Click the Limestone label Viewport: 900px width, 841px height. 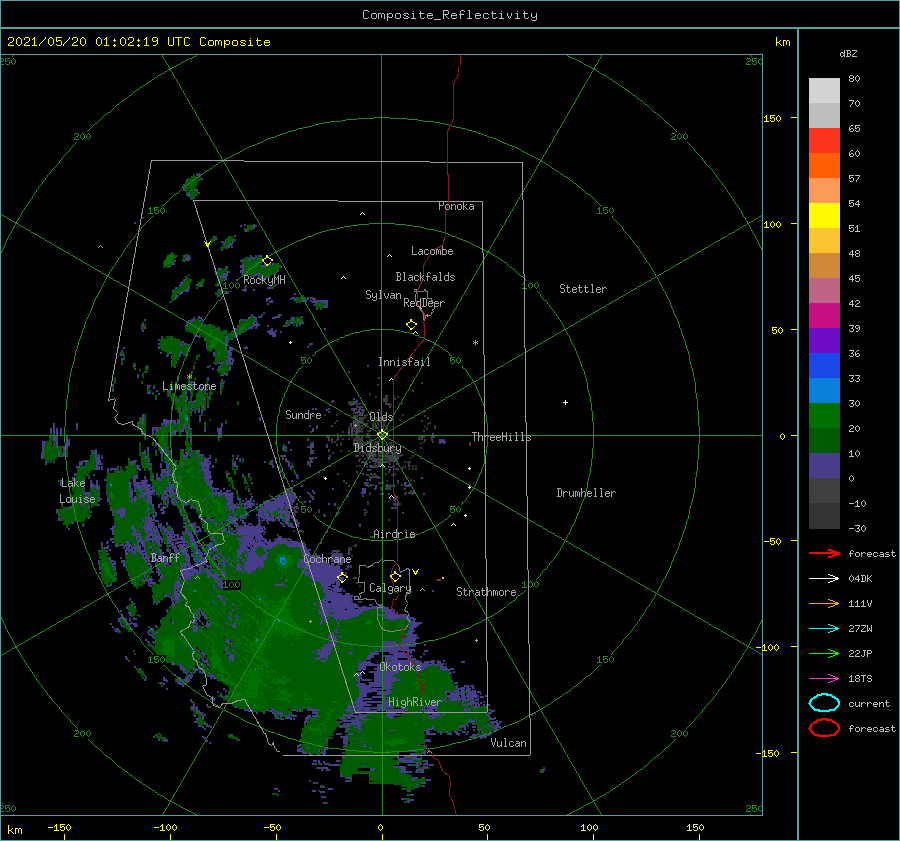click(189, 386)
